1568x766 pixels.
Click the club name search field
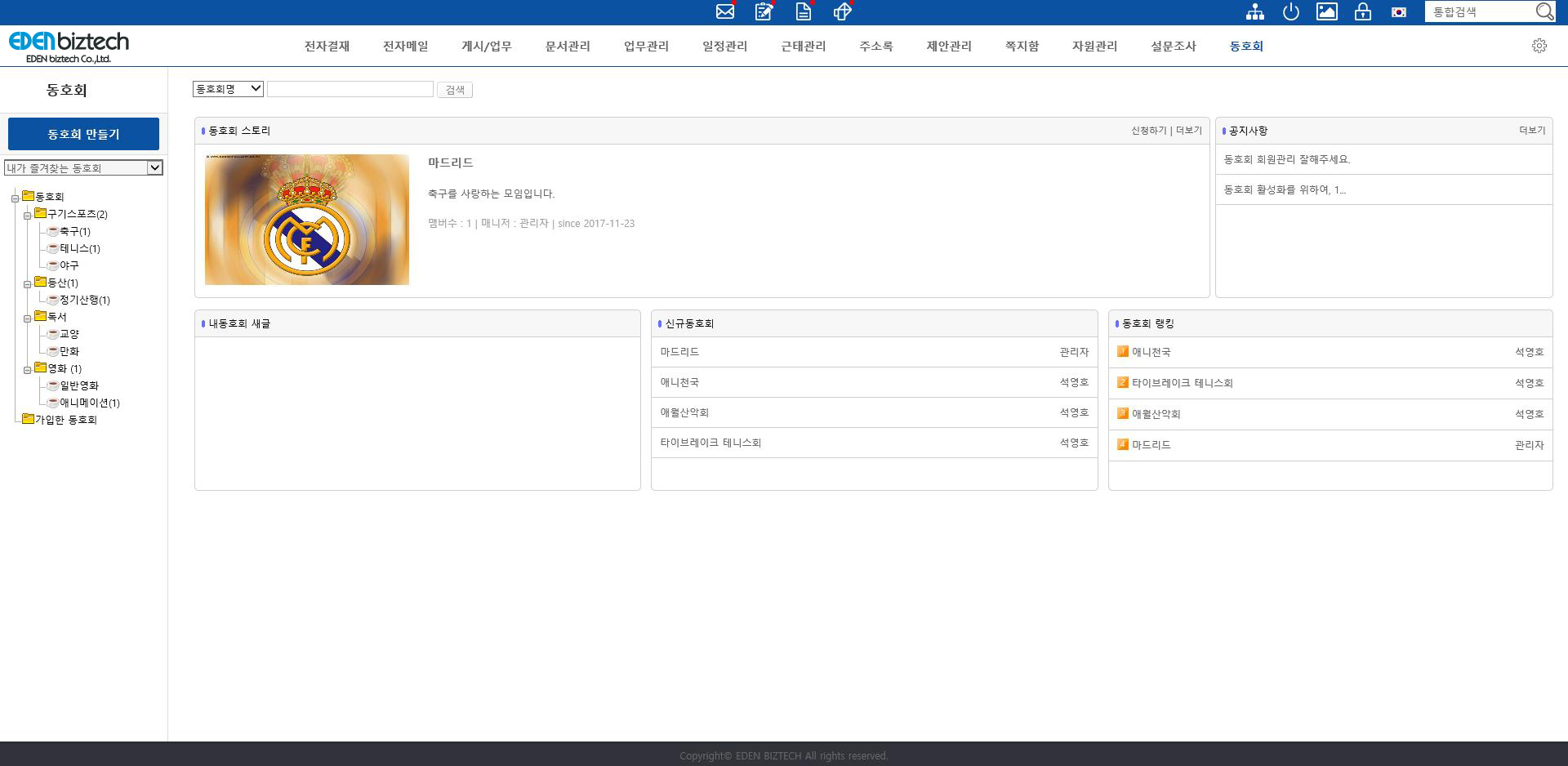coord(350,89)
